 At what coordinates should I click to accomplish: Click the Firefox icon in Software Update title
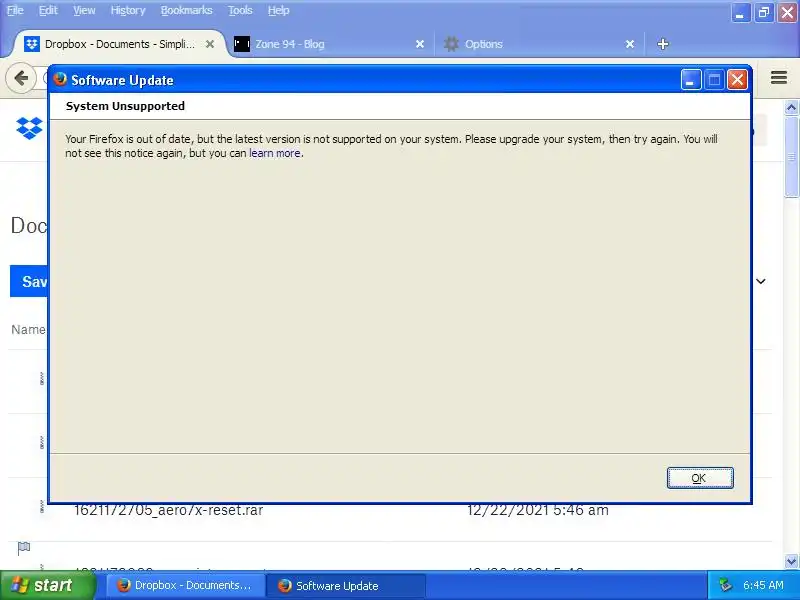60,79
